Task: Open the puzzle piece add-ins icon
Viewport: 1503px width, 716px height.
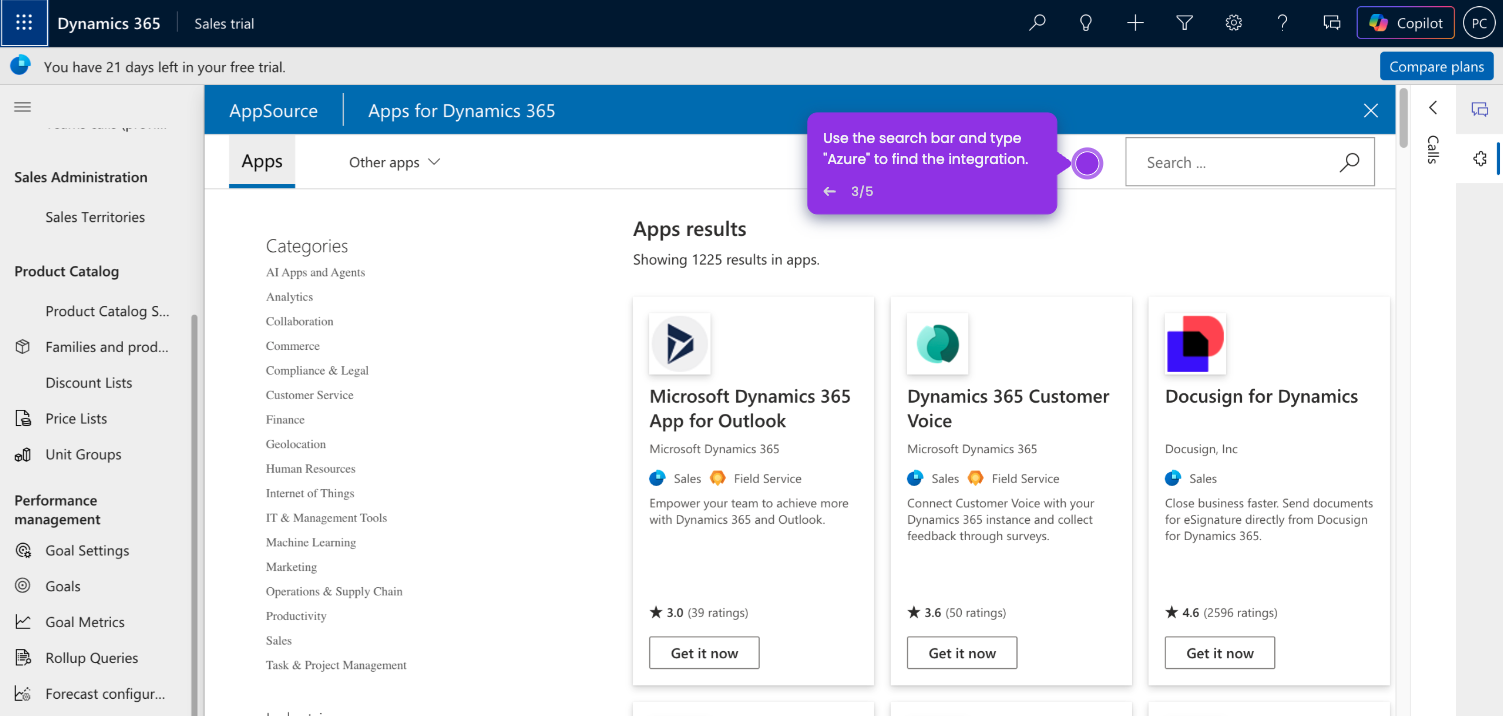Action: click(1480, 159)
